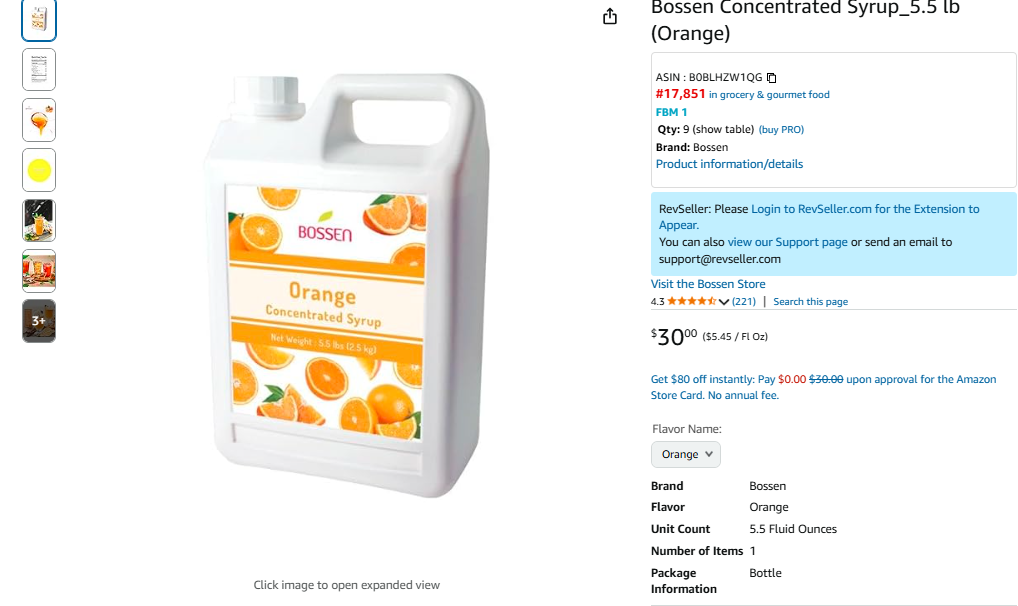Click main product image to expand view

pos(346,290)
